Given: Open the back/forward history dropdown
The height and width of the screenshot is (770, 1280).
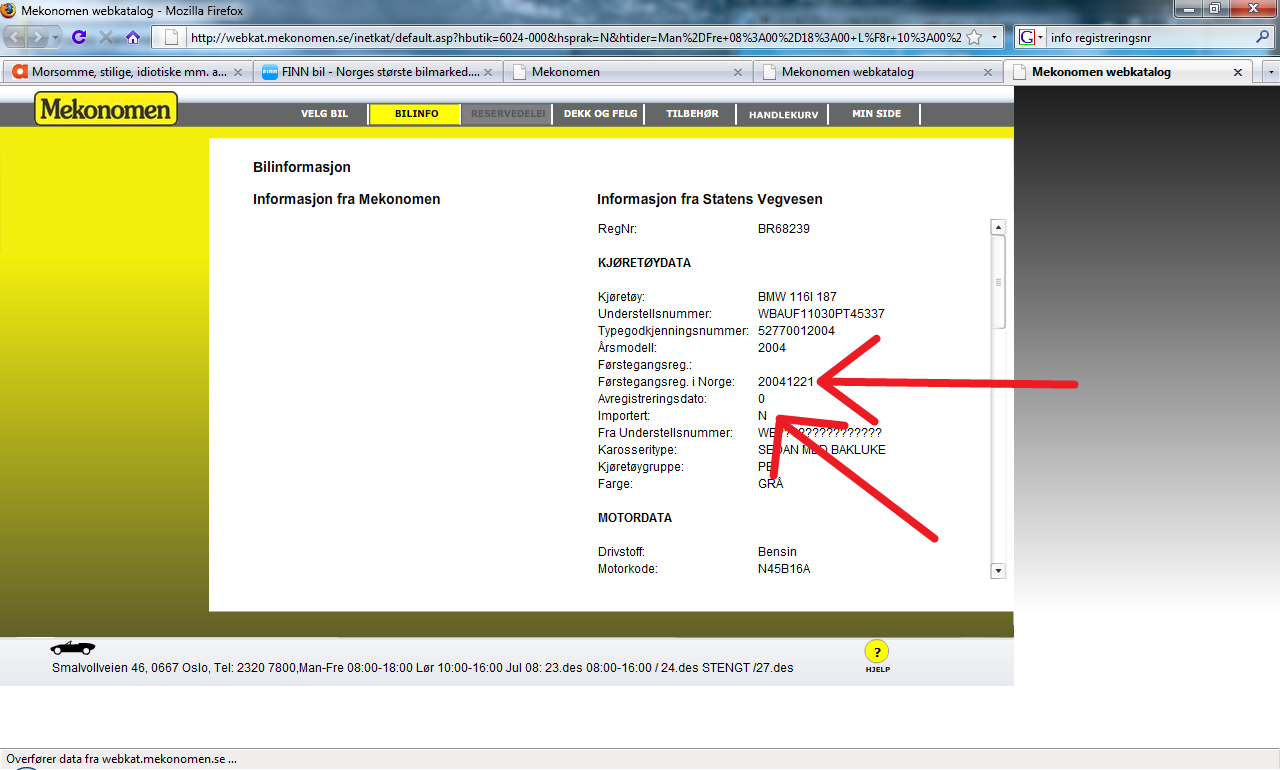Looking at the screenshot, I should [56, 37].
